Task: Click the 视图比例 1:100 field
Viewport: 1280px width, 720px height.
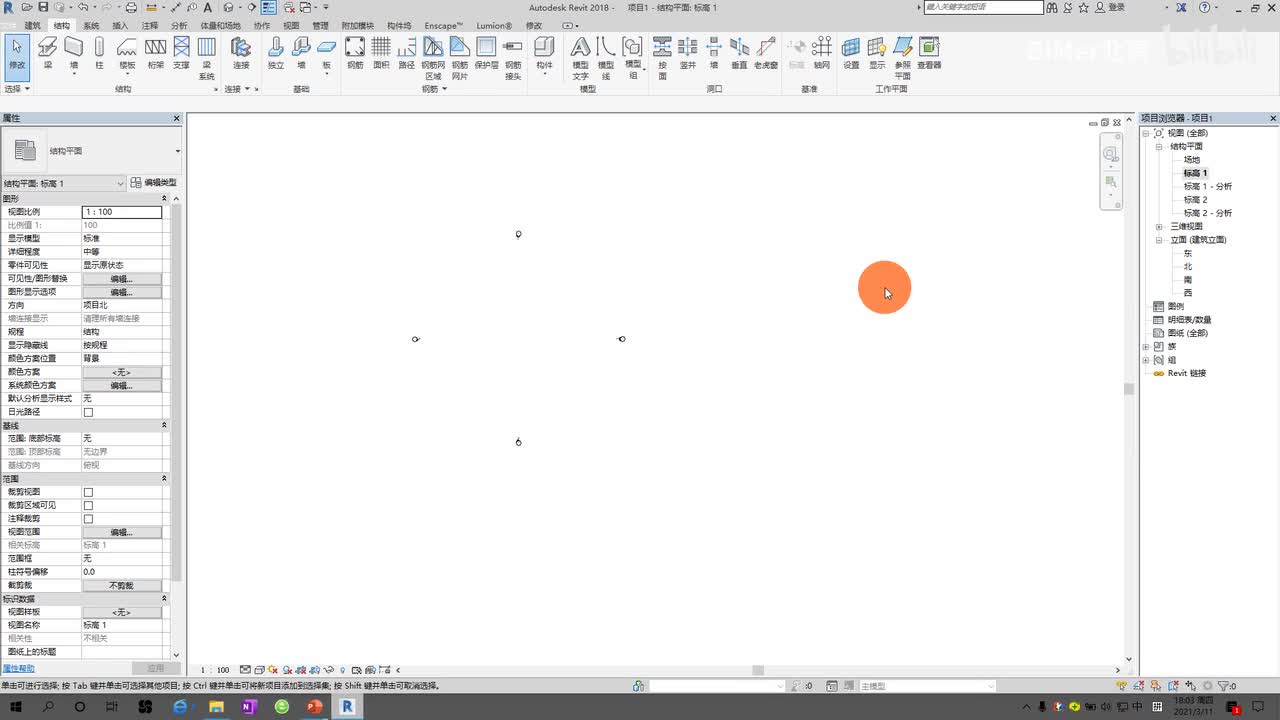Action: [121, 212]
